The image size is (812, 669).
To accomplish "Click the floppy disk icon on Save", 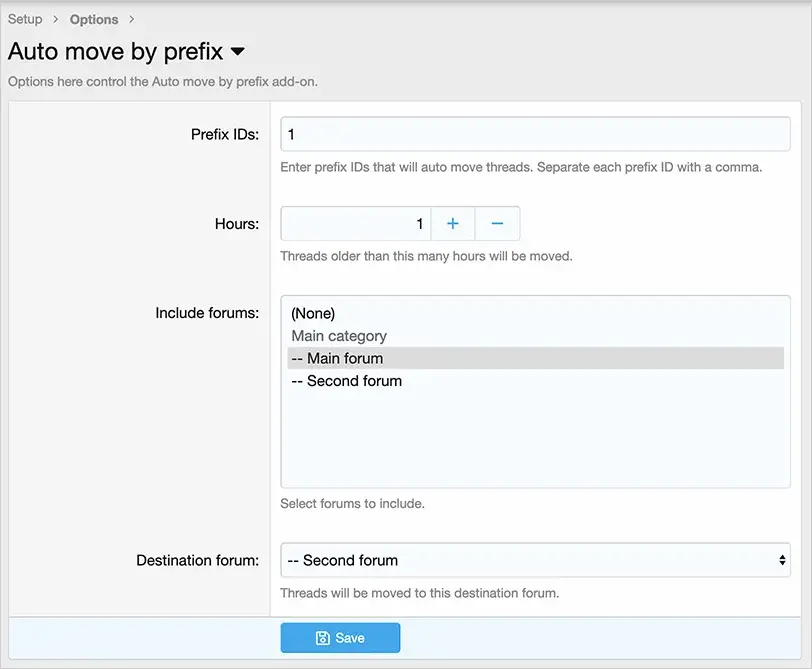I will (x=323, y=638).
